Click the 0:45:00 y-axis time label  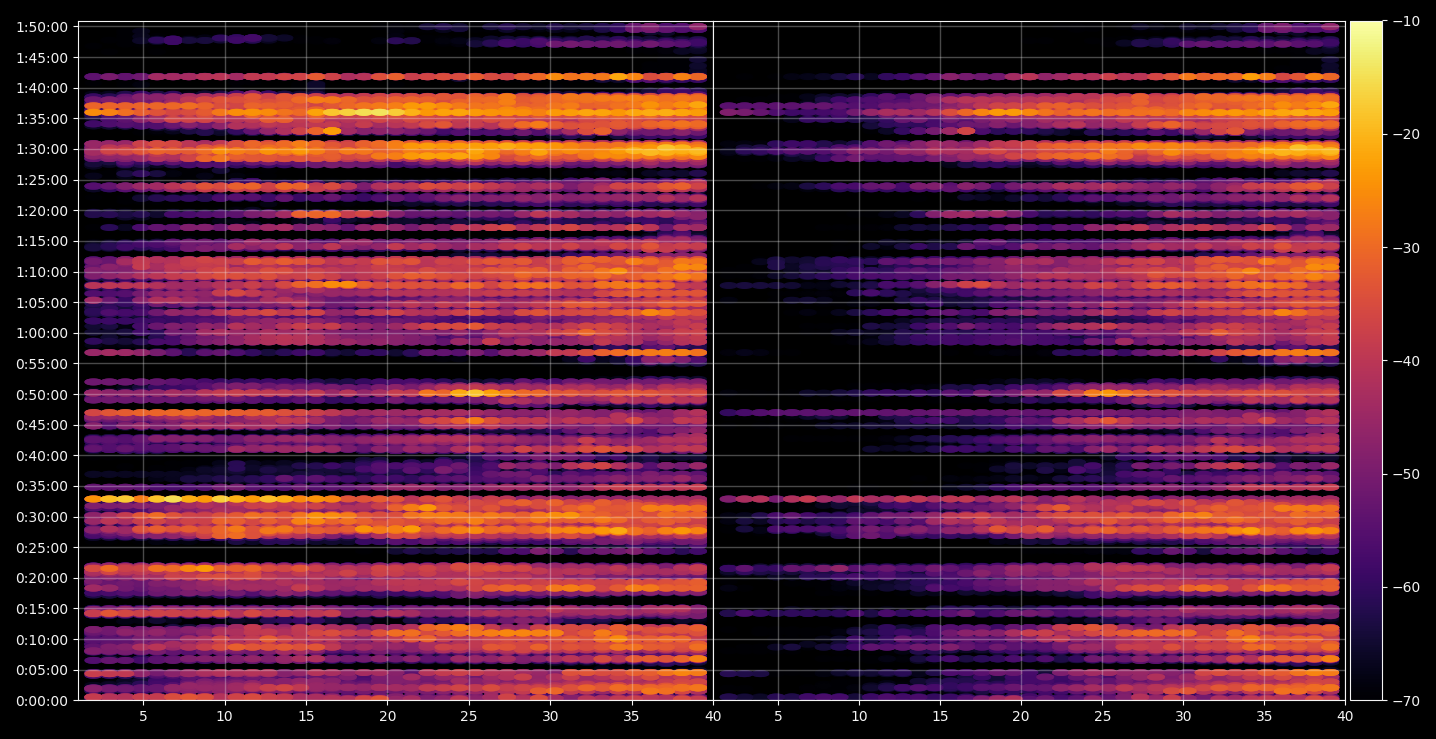(x=42, y=425)
